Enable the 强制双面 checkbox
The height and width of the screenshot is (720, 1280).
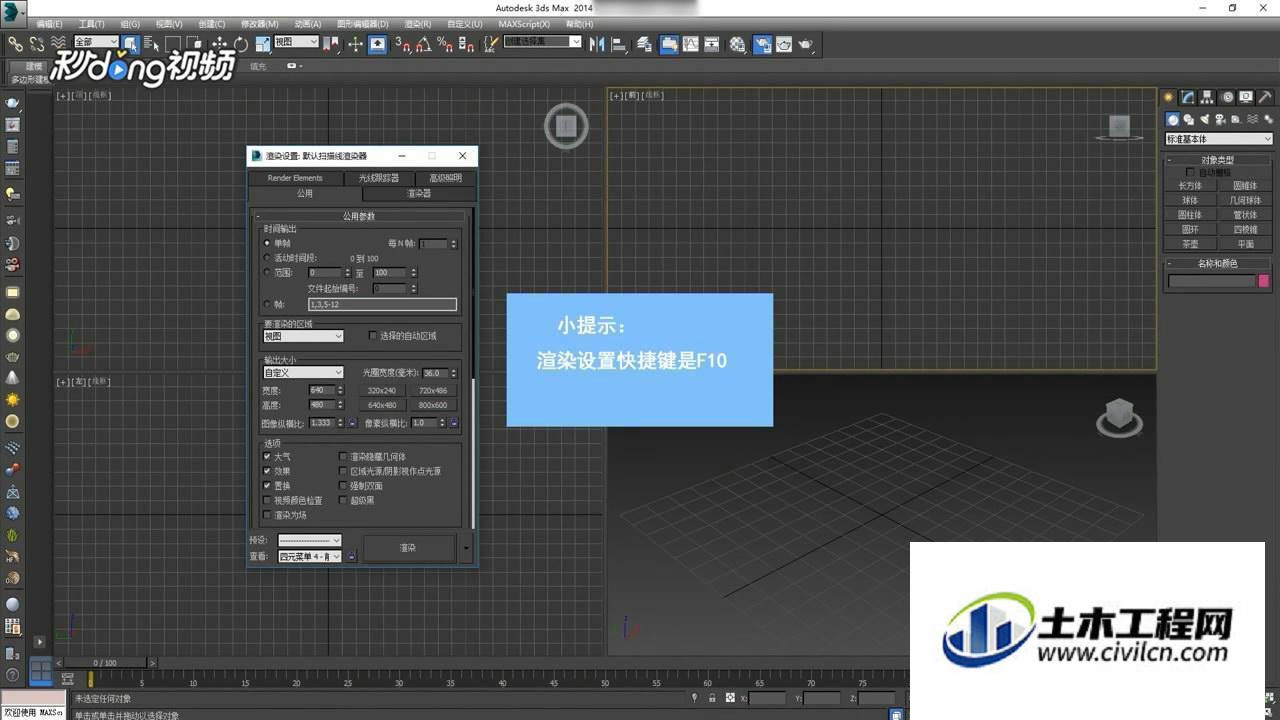[x=343, y=485]
